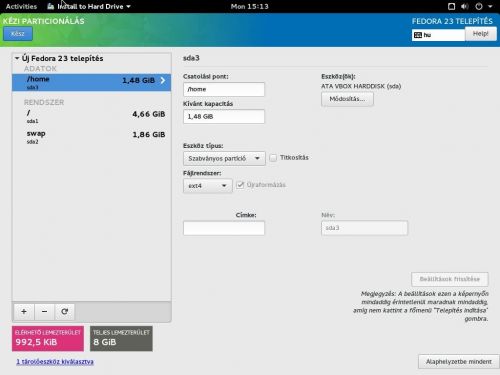This screenshot has width=500, height=375.
Task: Open the Eszköz típus device type dropdown
Action: click(x=224, y=158)
